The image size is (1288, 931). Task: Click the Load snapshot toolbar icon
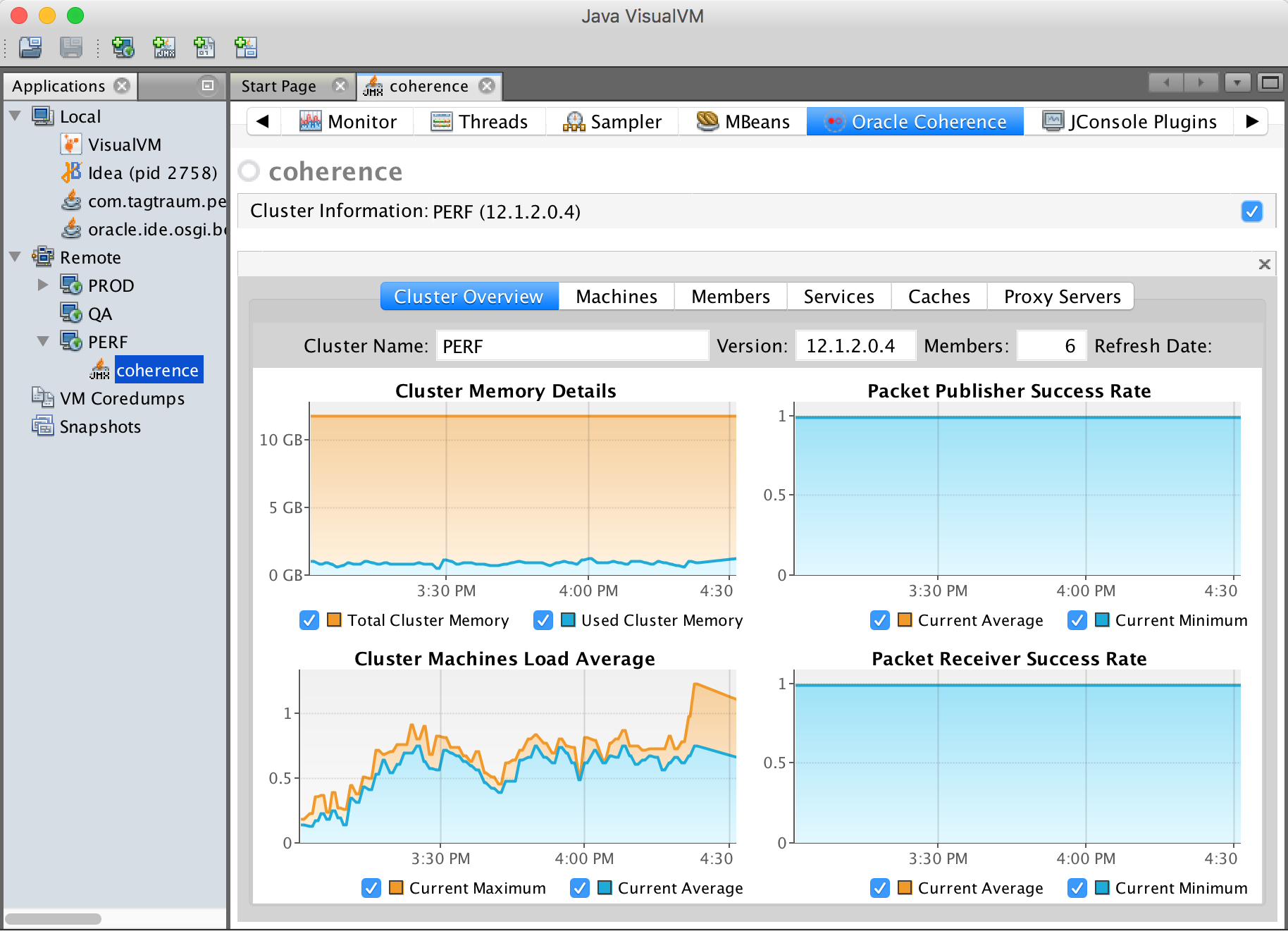pos(30,47)
